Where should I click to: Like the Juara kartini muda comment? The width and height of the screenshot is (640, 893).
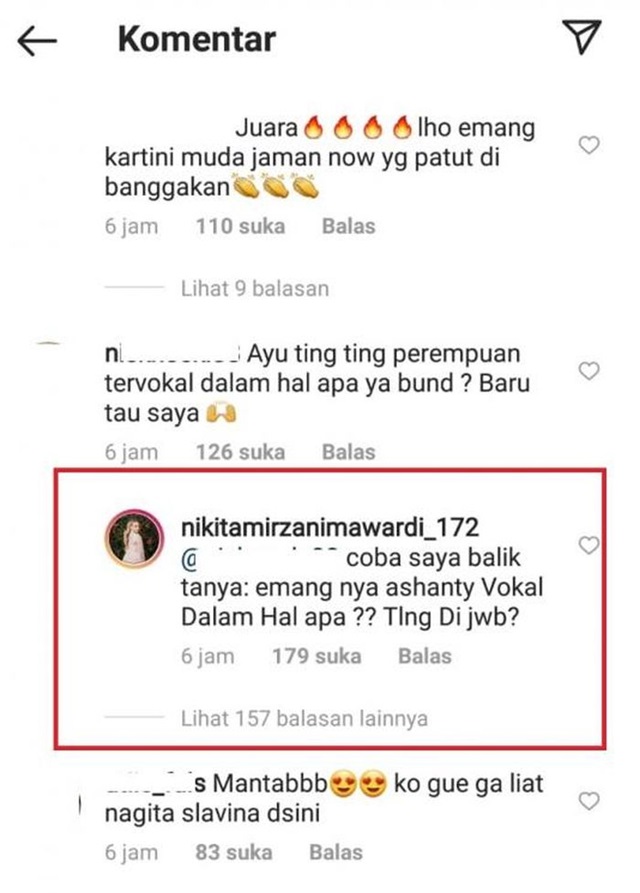pos(589,145)
